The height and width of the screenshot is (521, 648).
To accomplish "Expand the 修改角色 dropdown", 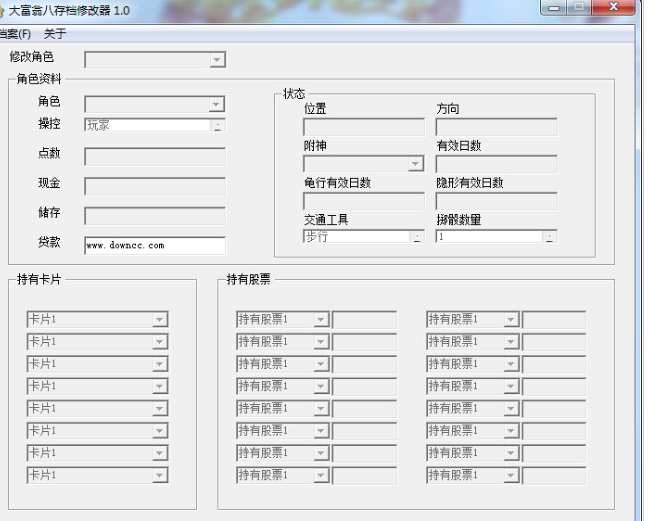I will click(x=217, y=60).
